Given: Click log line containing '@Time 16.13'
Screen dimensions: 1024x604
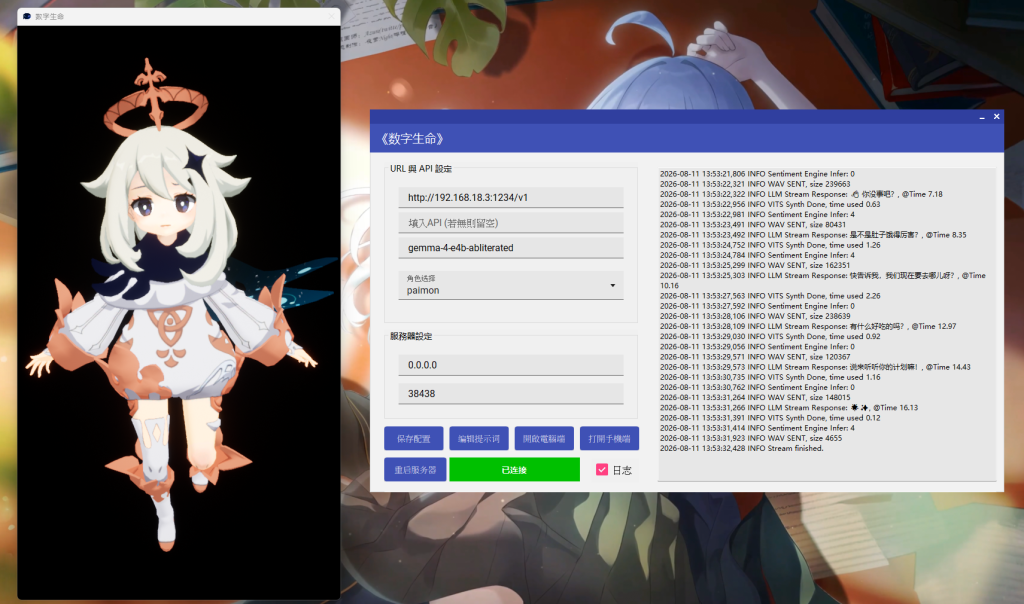Looking at the screenshot, I should click(x=789, y=407).
